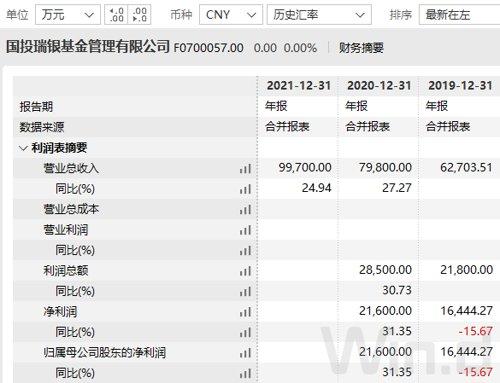Select the 21,800.00 total profit cell
The width and height of the screenshot is (500, 383).
pos(466,270)
